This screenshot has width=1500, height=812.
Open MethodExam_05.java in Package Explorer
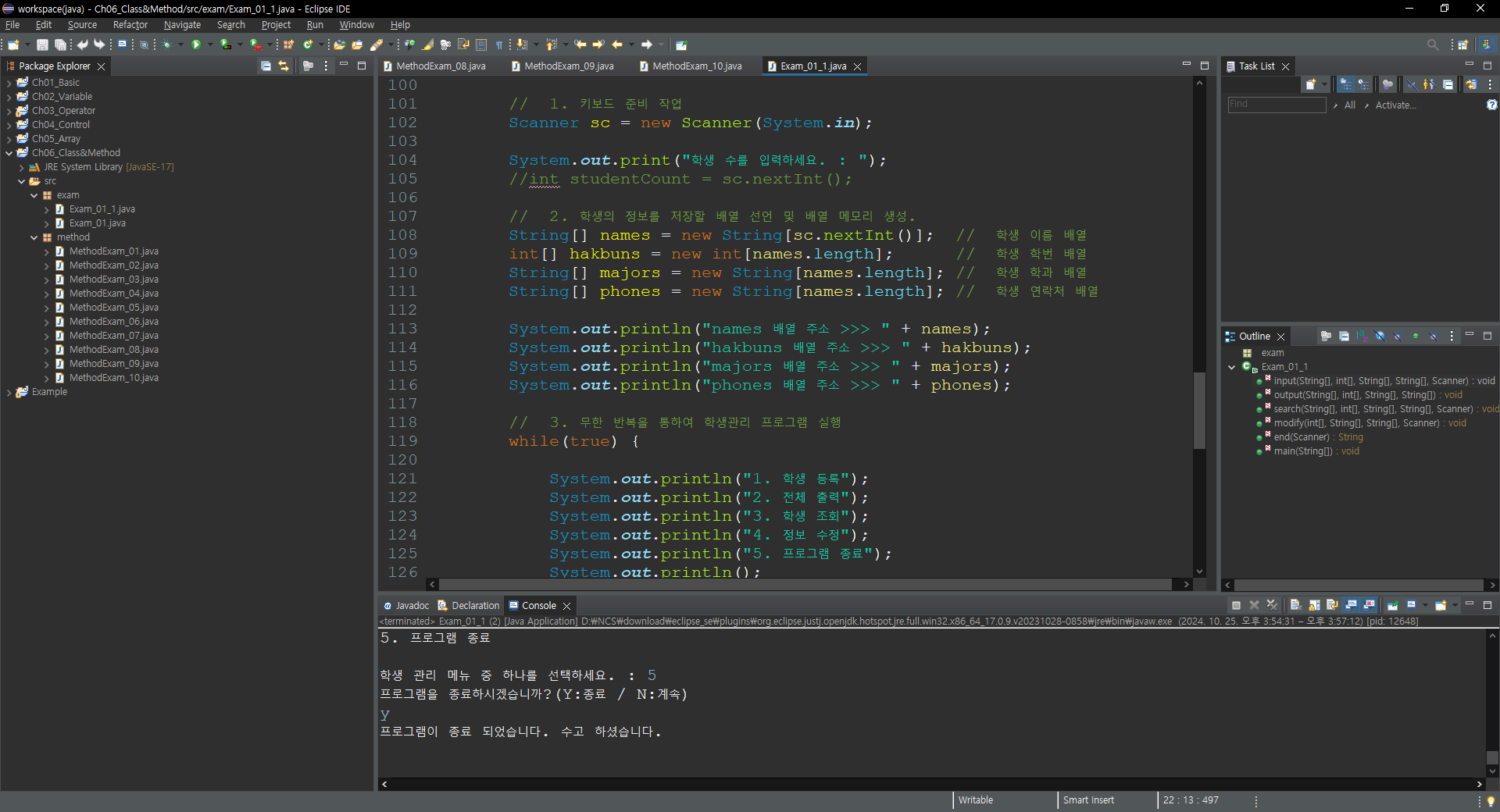[113, 308]
